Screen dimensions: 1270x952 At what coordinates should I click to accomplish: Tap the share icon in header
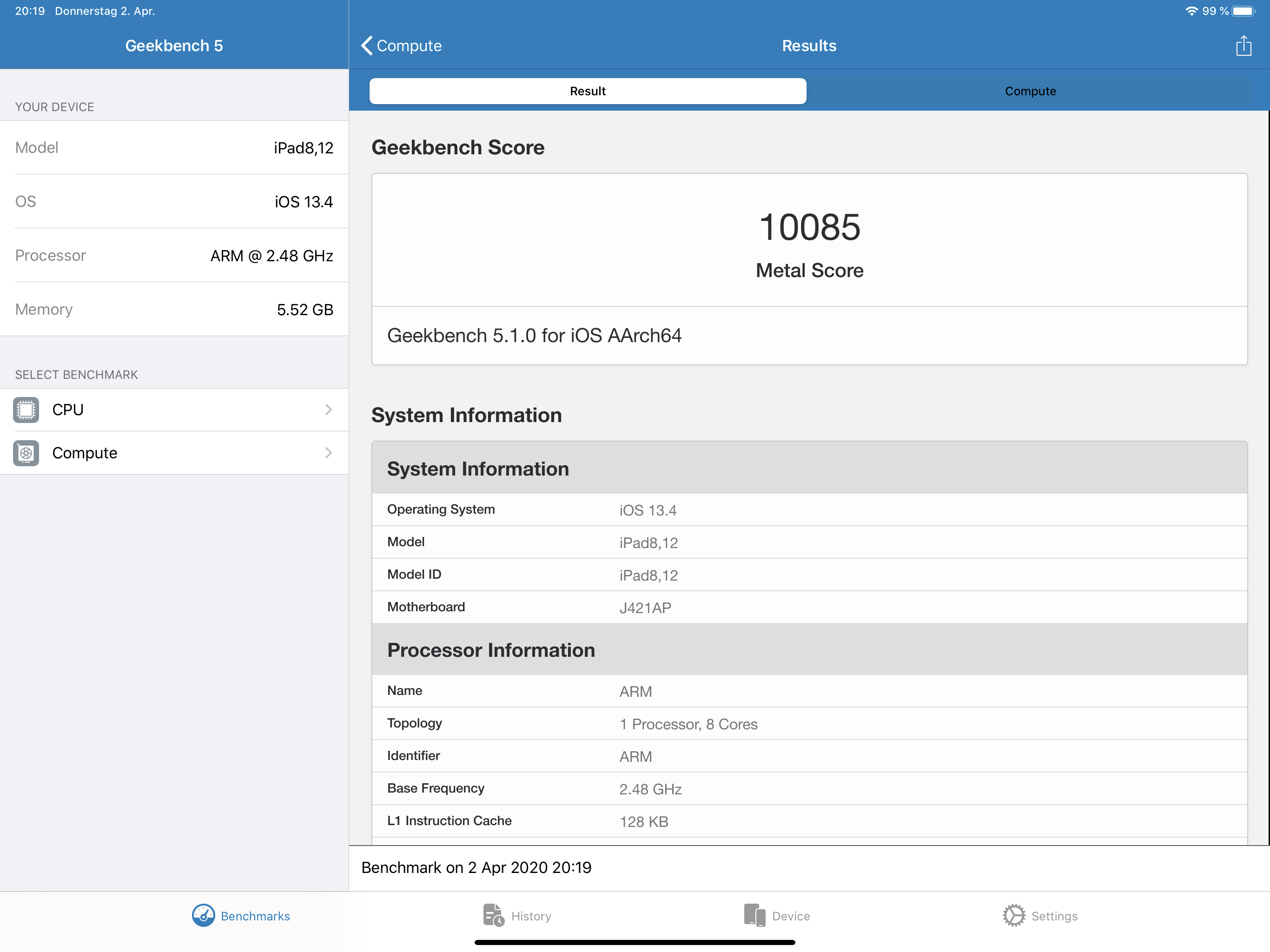1243,46
